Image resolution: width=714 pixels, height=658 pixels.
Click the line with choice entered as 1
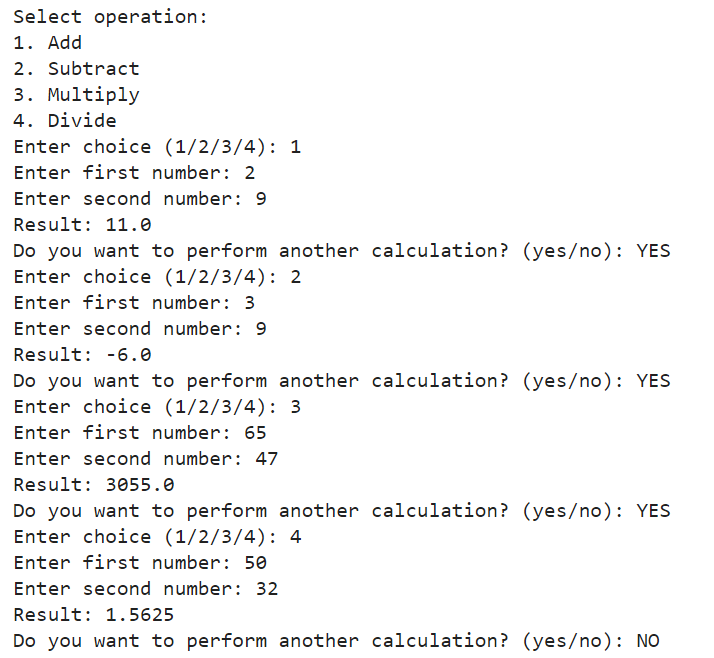[x=157, y=147]
